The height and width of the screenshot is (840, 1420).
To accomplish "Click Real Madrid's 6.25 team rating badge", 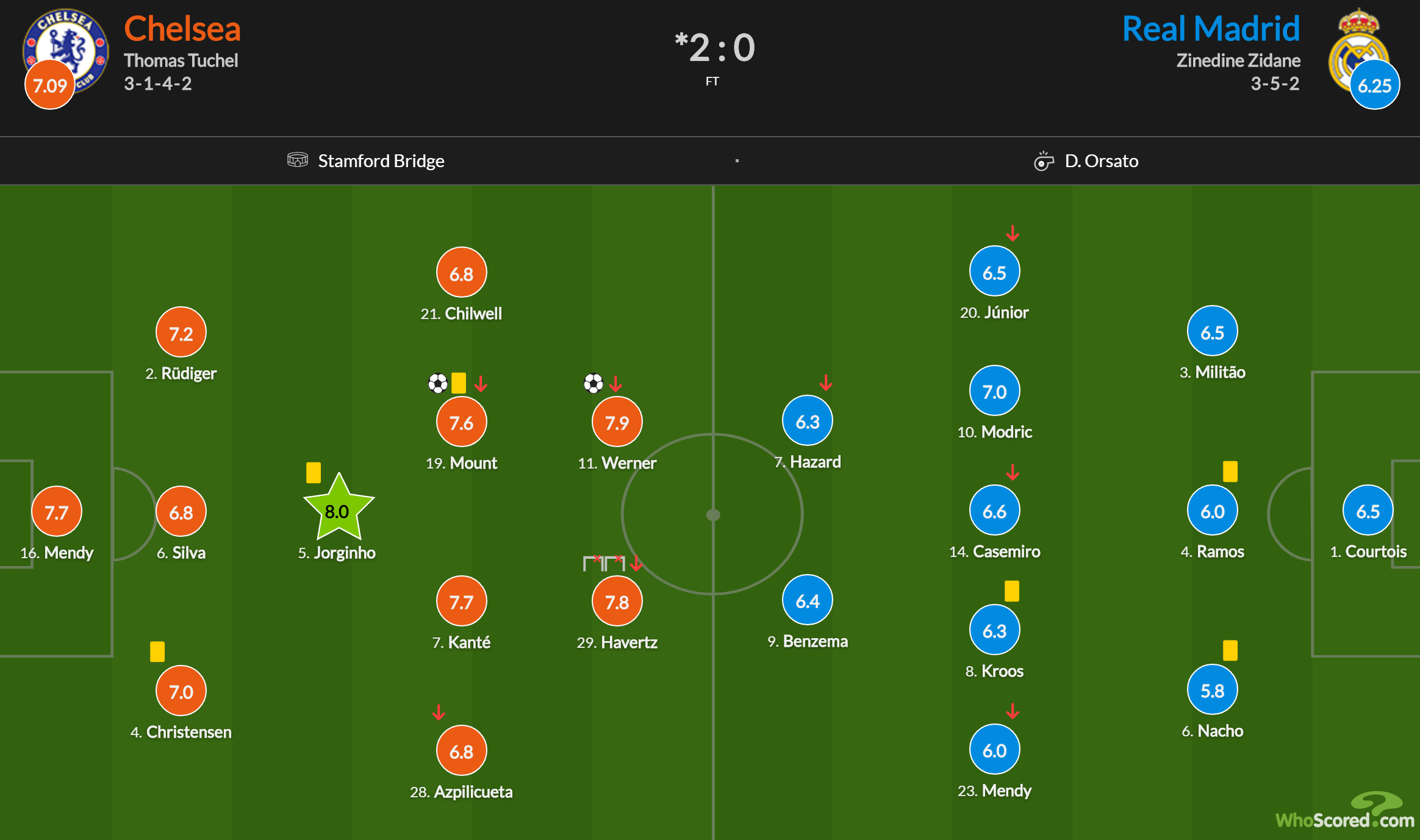I will [x=1374, y=85].
